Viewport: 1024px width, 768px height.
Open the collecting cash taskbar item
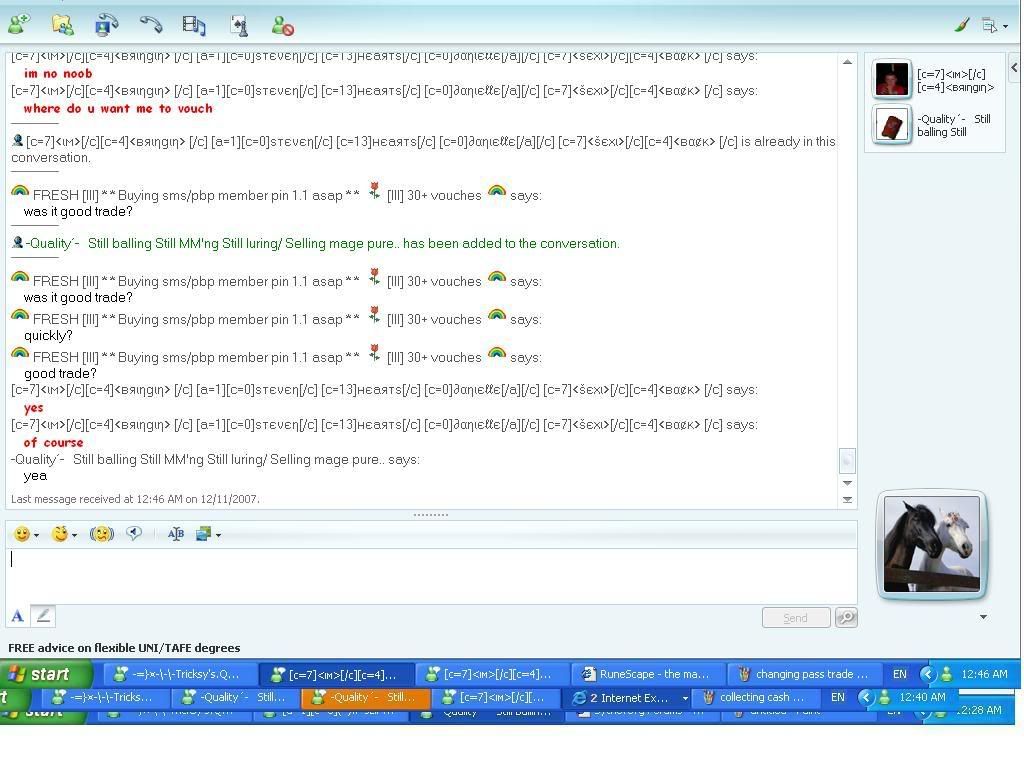pyautogui.click(x=755, y=697)
